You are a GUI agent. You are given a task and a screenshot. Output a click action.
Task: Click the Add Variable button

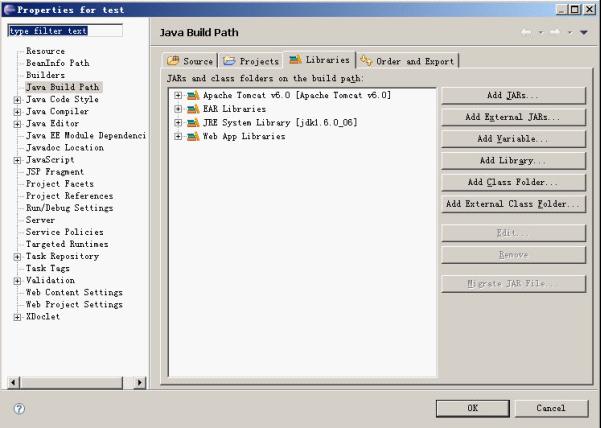tap(513, 139)
